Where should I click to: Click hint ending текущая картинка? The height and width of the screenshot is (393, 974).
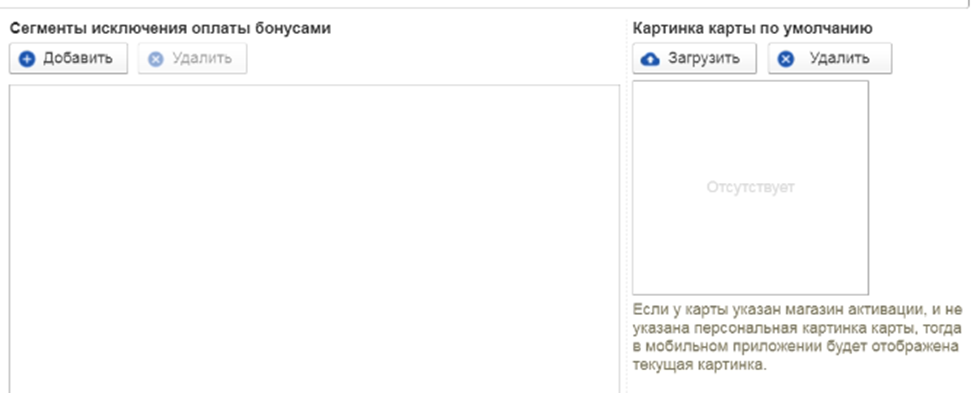(x=700, y=364)
